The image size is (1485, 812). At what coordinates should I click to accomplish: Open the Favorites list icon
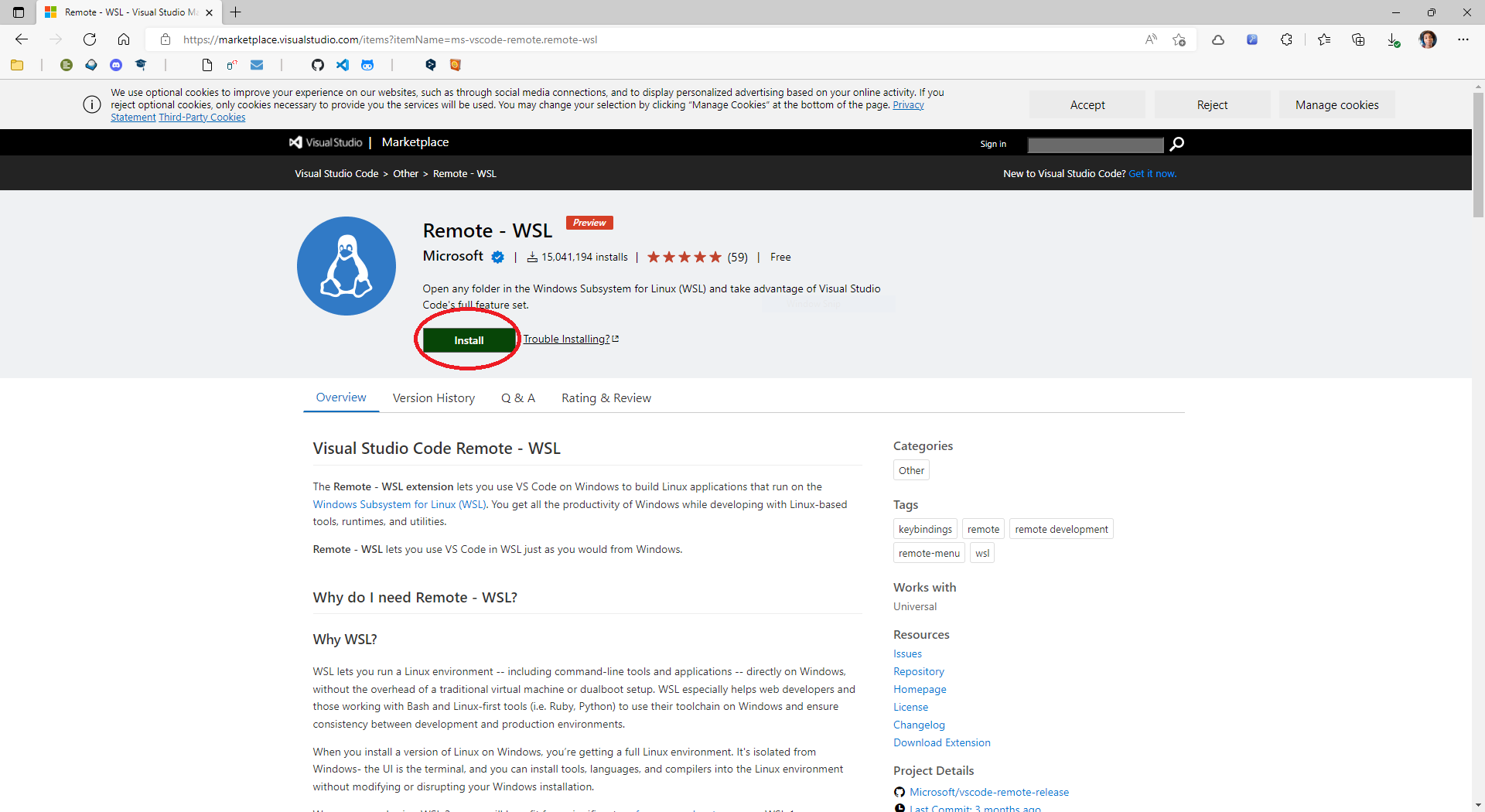coord(1324,39)
